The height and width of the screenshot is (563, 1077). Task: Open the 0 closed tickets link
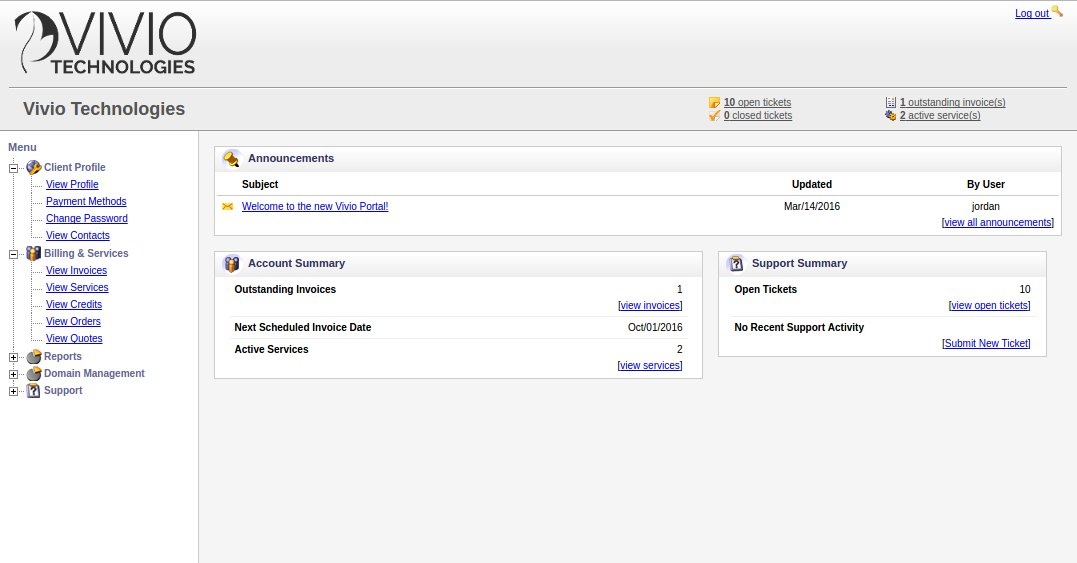coord(758,115)
